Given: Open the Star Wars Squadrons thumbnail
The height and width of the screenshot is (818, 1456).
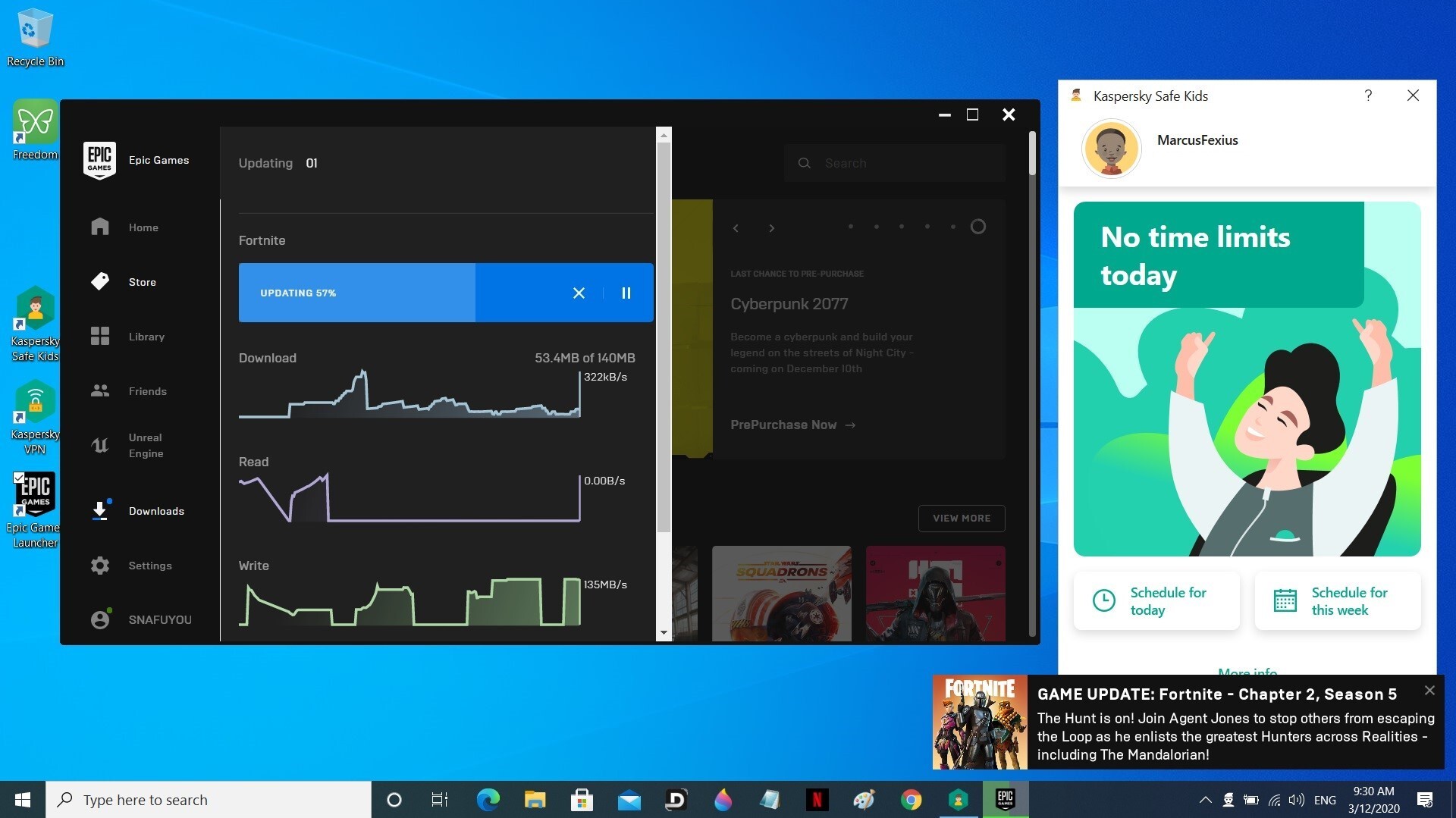Looking at the screenshot, I should coord(782,594).
